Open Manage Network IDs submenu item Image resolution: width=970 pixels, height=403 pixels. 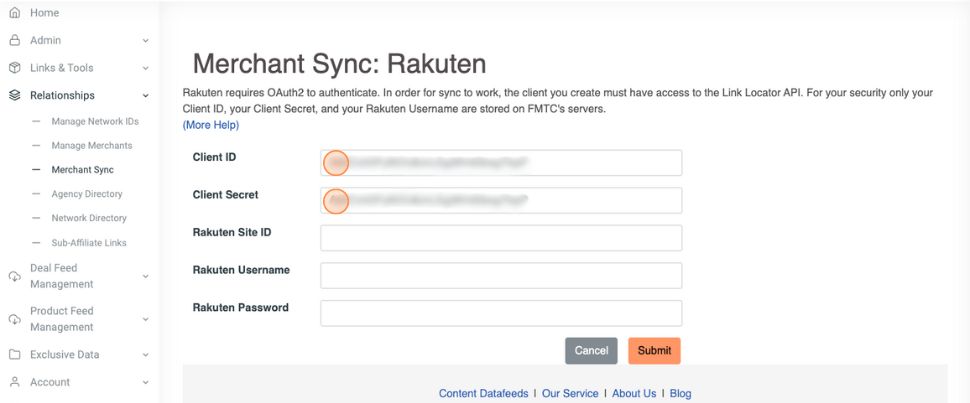point(95,122)
